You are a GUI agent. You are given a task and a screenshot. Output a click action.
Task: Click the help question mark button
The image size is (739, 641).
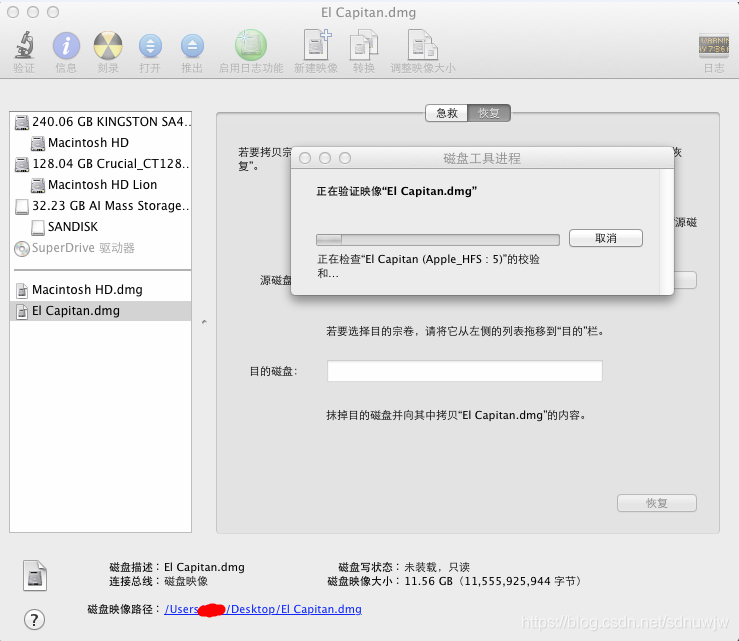click(34, 619)
